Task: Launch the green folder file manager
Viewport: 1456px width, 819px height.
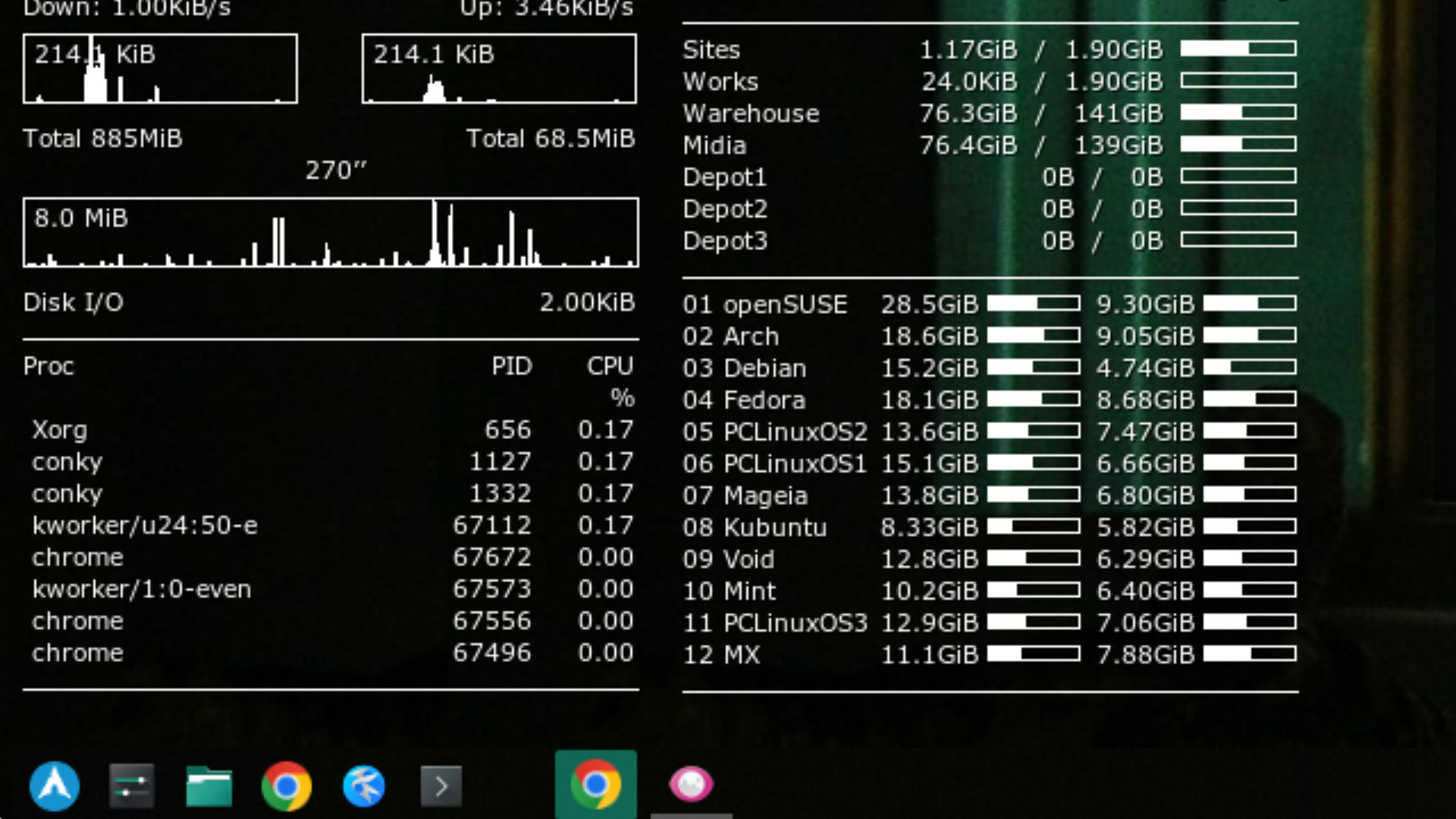Action: [209, 786]
